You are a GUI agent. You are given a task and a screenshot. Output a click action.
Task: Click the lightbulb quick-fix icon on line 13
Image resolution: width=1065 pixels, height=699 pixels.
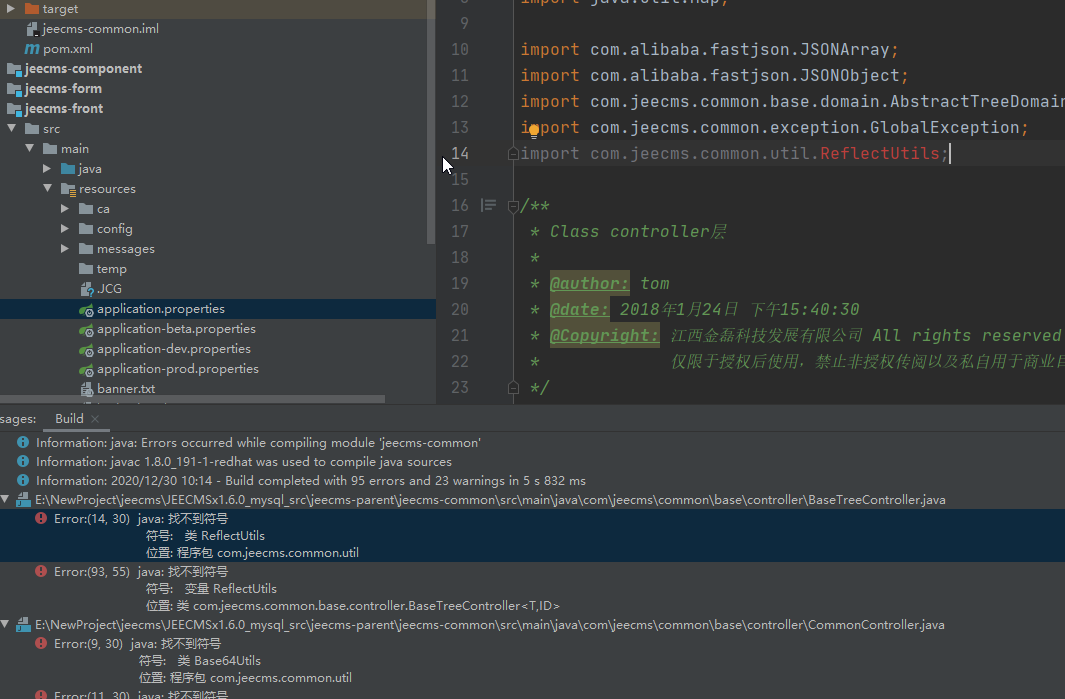533,129
